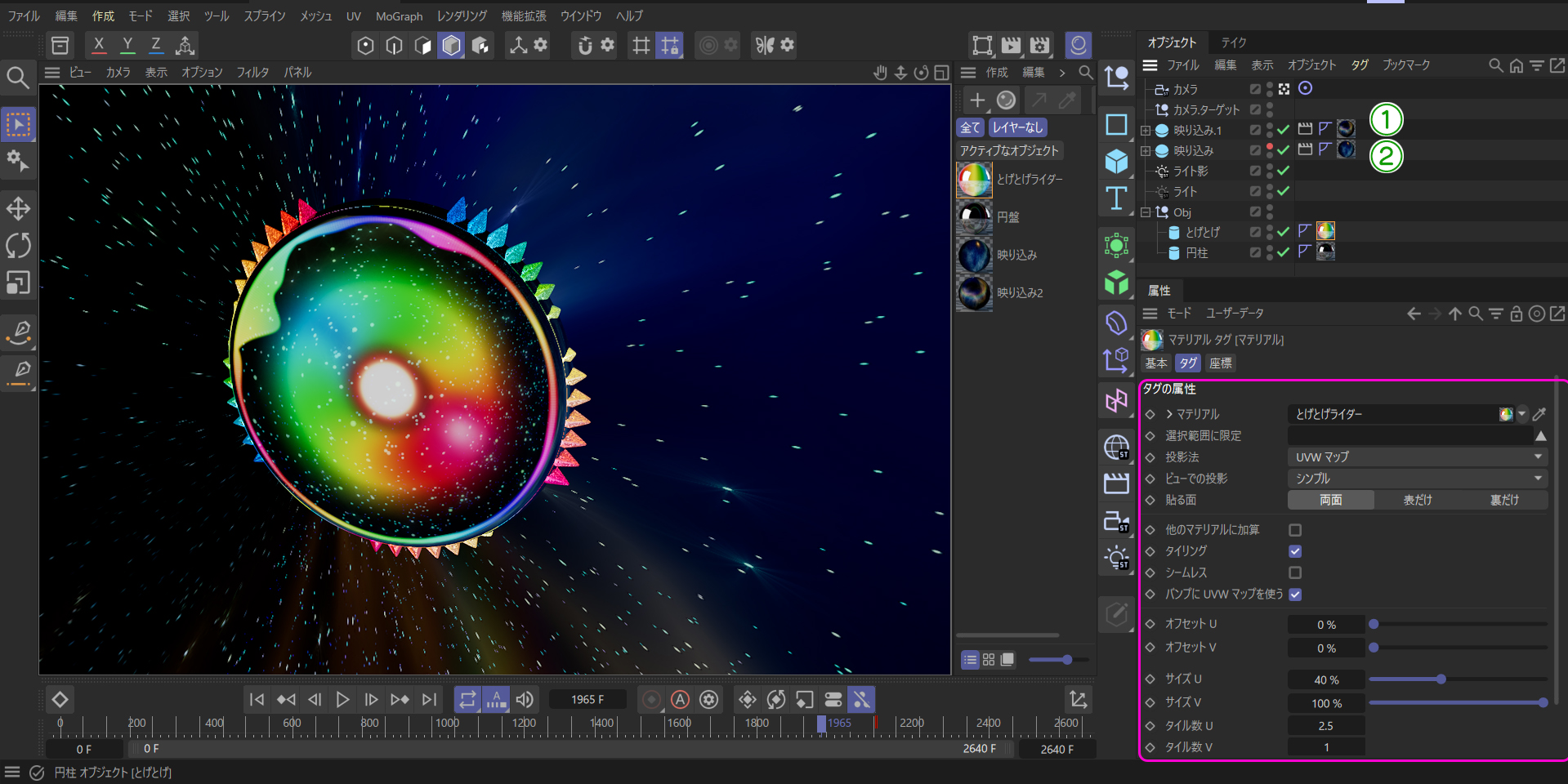Select 表だけ for 貼る面

pyautogui.click(x=1417, y=500)
